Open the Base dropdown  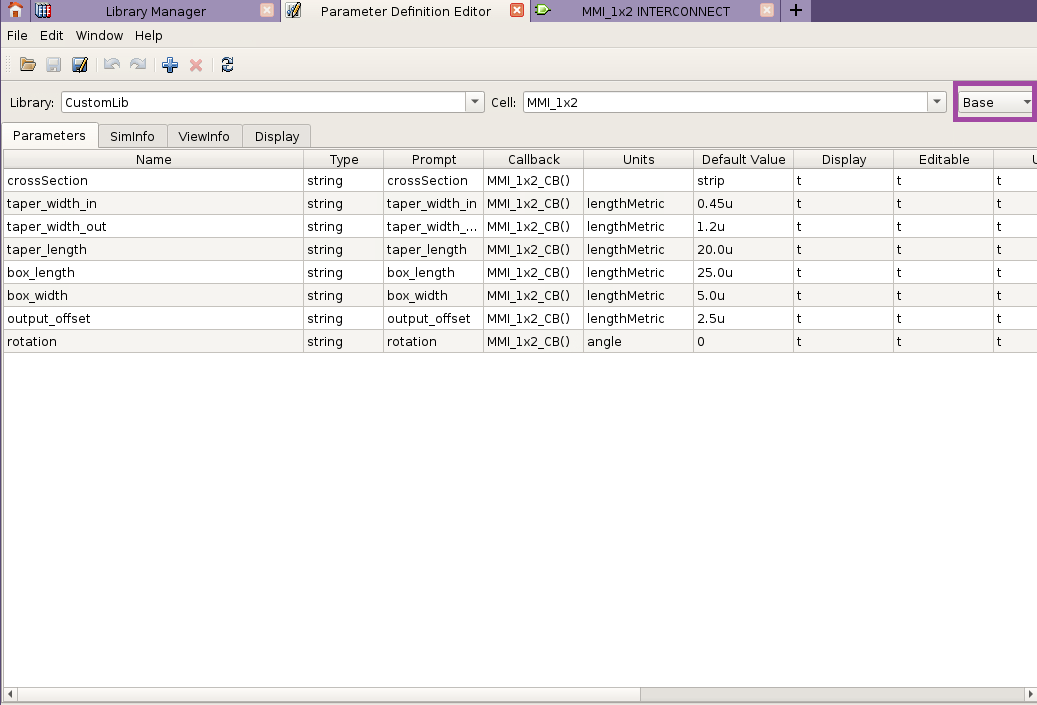click(x=995, y=103)
